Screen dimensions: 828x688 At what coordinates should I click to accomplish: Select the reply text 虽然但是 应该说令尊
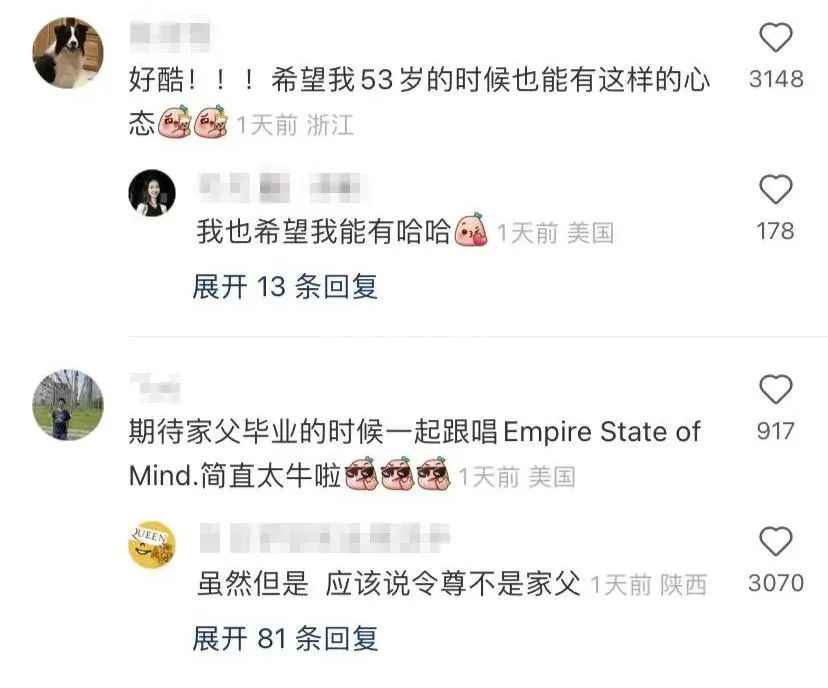click(x=389, y=583)
